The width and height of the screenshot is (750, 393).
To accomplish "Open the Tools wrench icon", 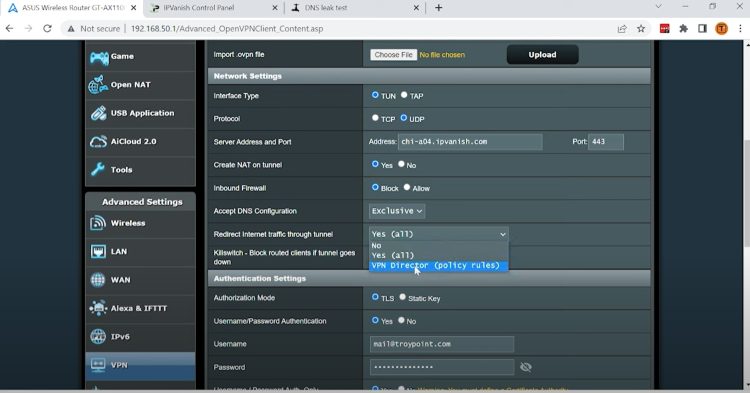I will 98,169.
